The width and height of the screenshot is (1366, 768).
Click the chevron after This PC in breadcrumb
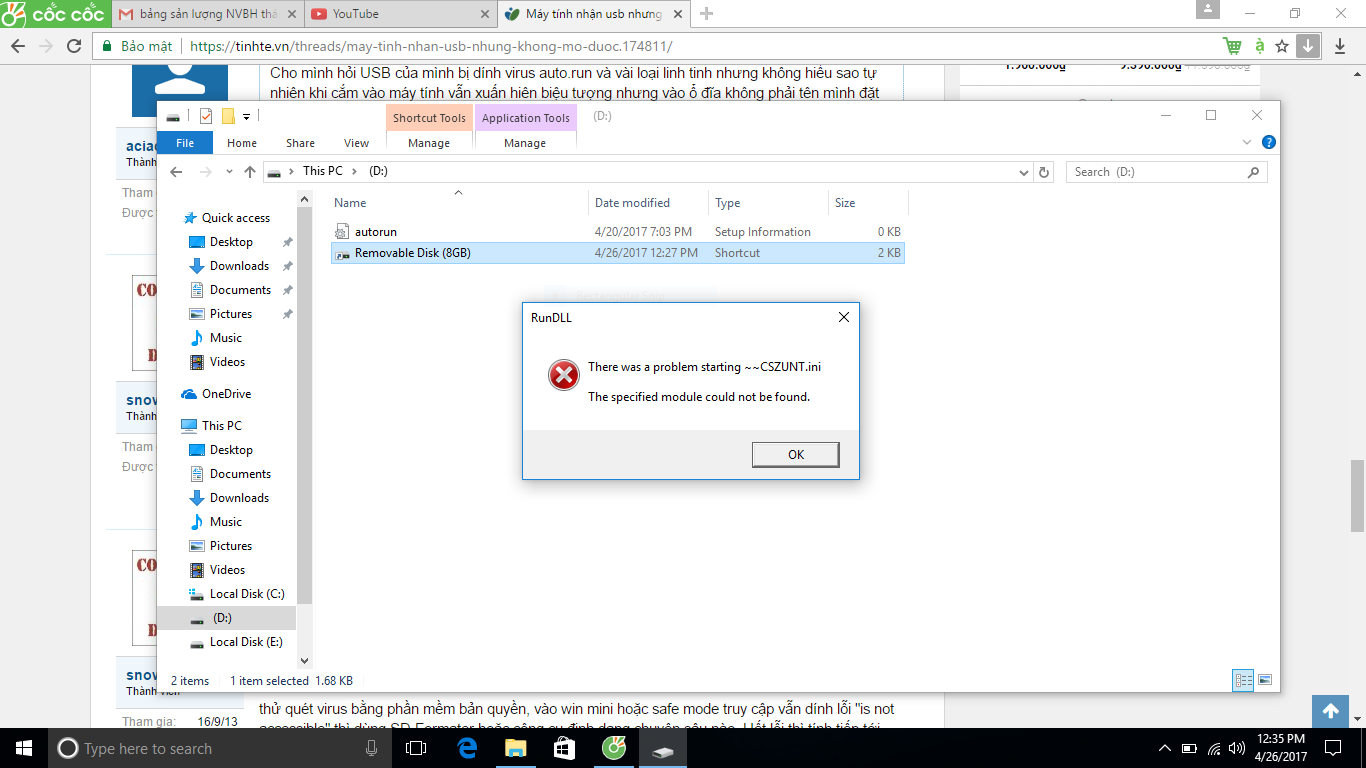click(x=356, y=171)
